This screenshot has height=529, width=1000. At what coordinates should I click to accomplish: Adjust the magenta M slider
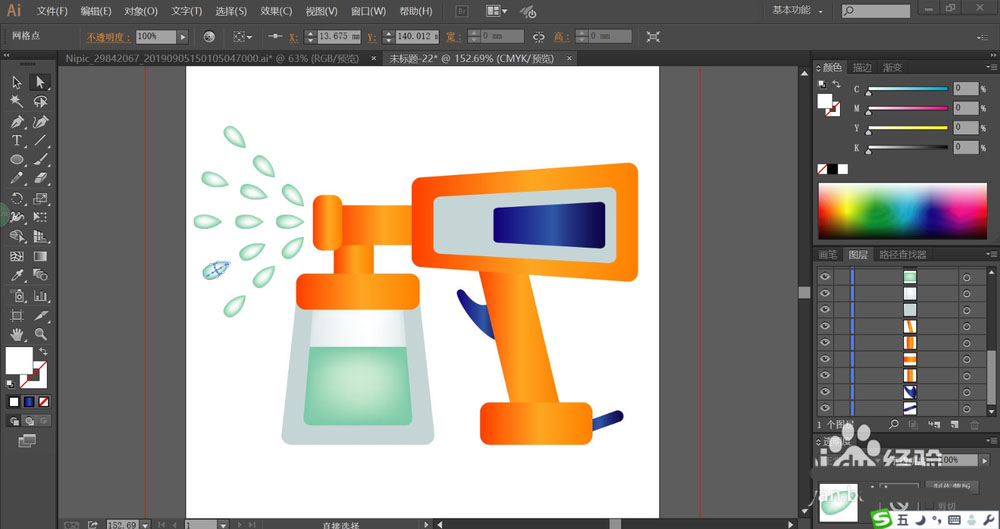pyautogui.click(x=908, y=108)
